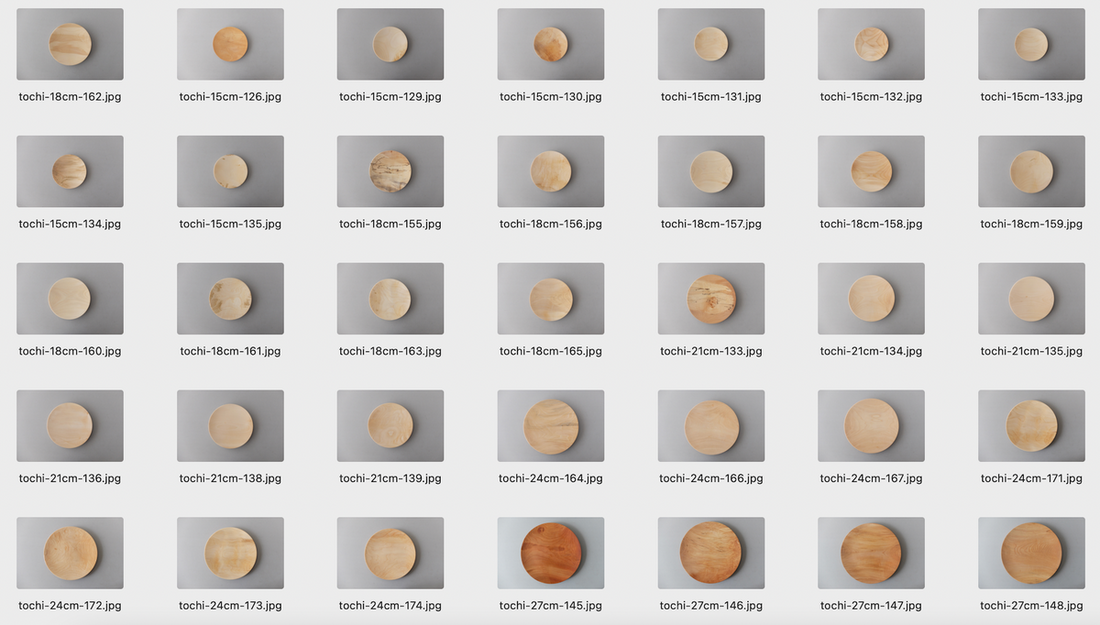Click the tochi-18cm-159.jpg thumbnail
Screen dimensions: 1100x625
pos(1031,172)
